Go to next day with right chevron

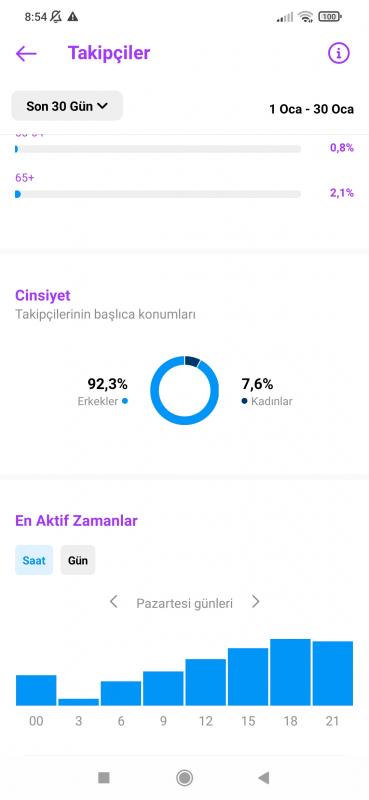[x=255, y=602]
